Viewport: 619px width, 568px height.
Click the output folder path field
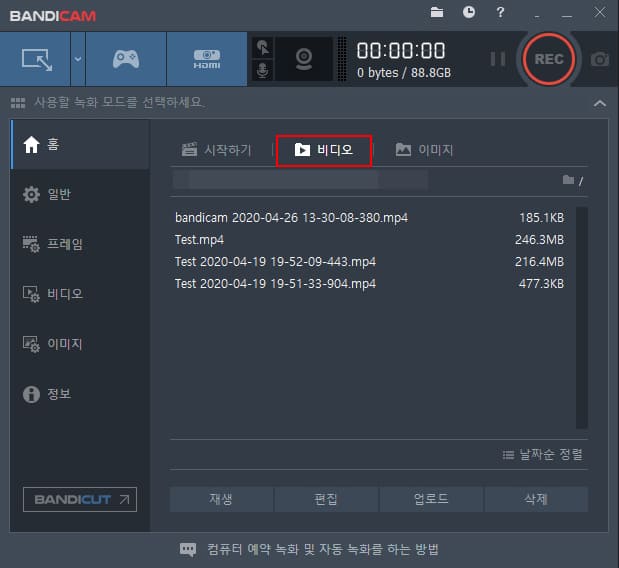coord(300,180)
